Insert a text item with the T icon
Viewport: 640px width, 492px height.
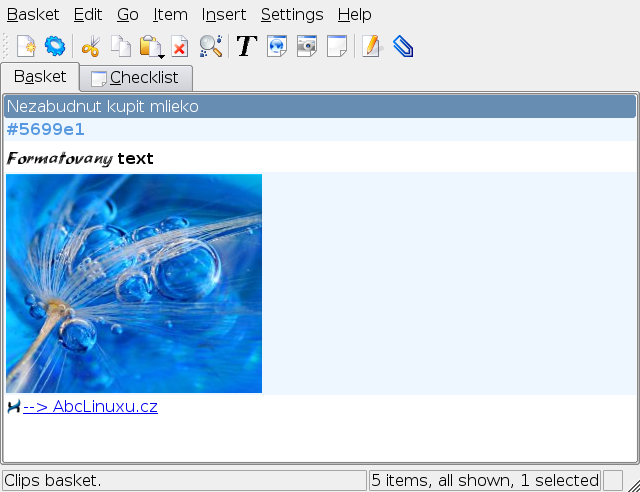click(246, 46)
